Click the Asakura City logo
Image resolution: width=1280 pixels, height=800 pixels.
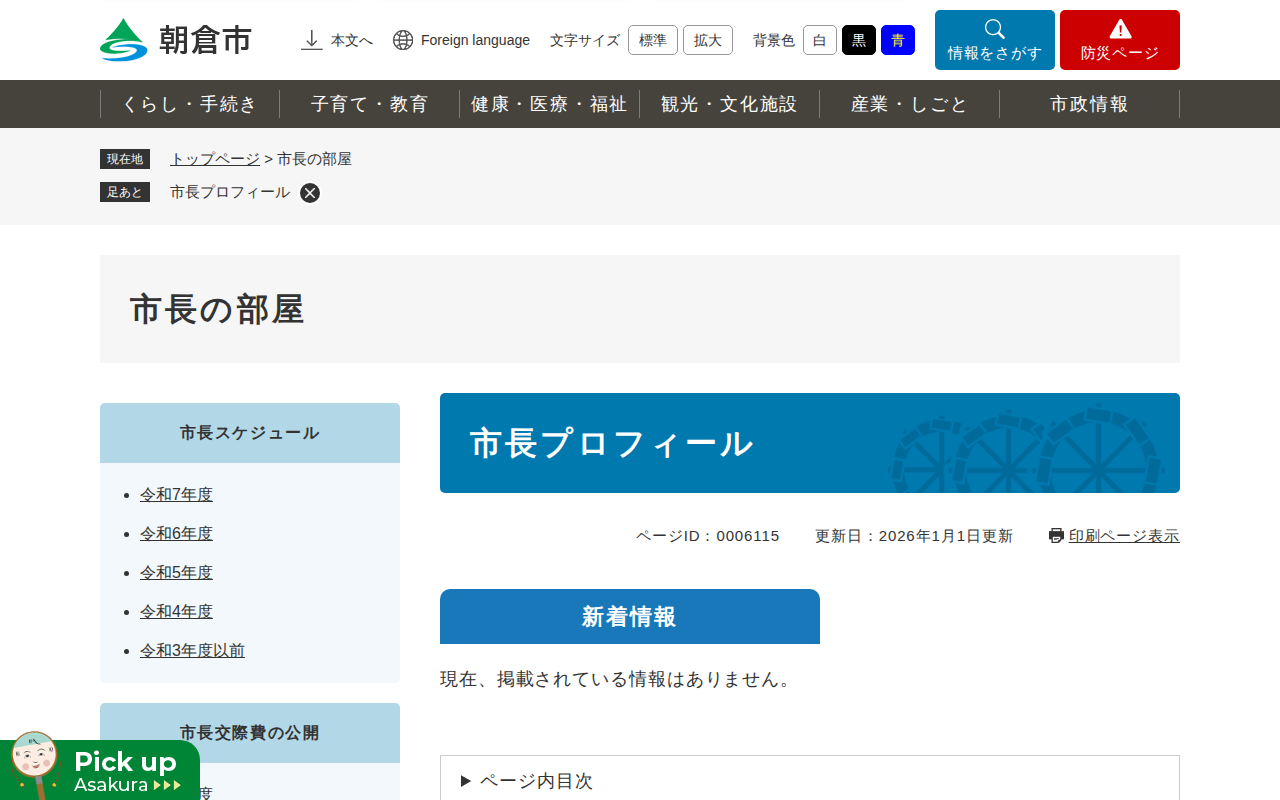click(176, 40)
